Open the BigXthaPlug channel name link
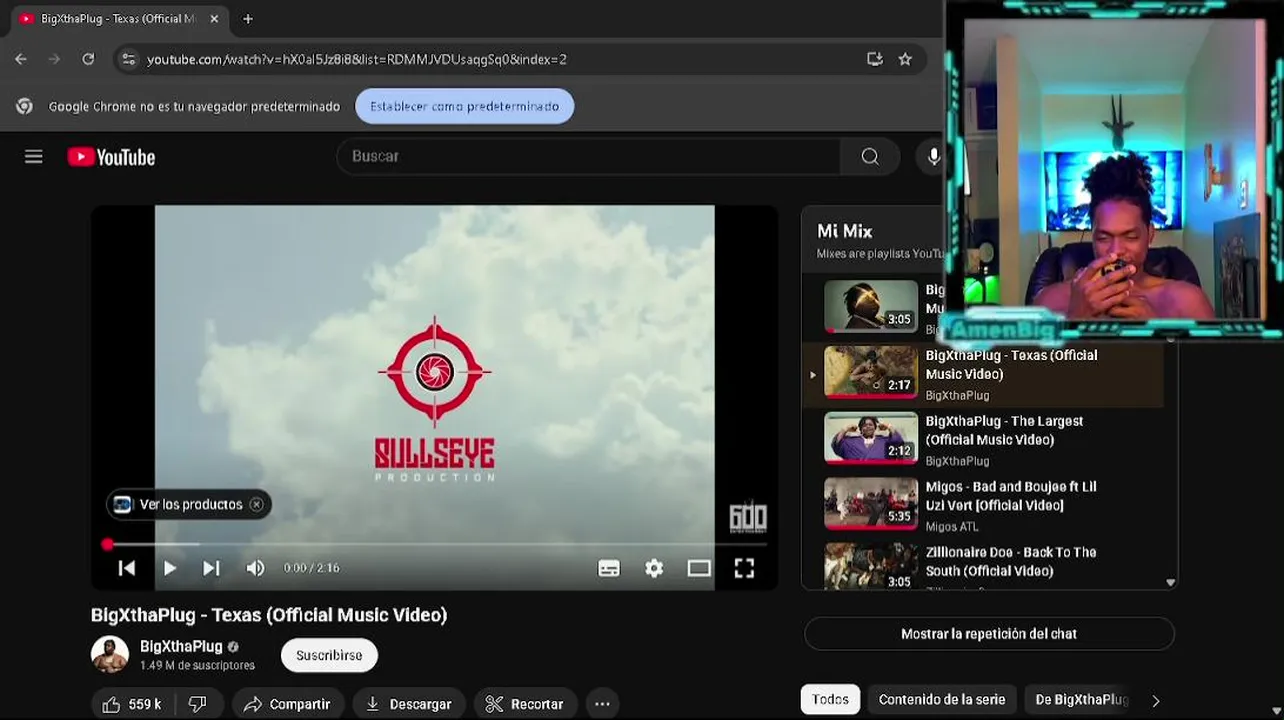The image size is (1284, 720). [181, 646]
